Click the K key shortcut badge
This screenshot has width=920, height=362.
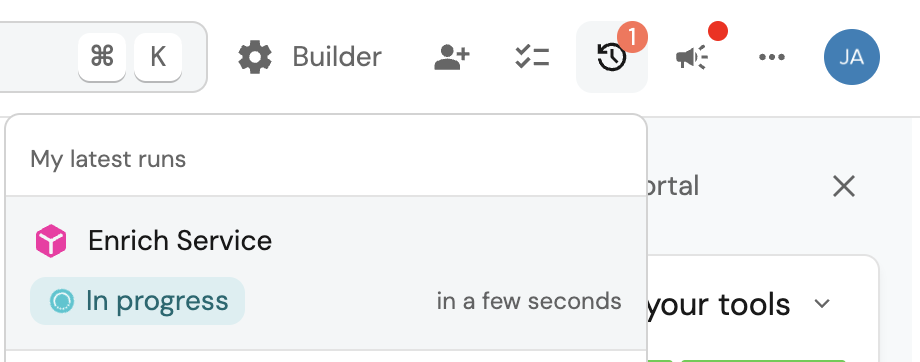coord(158,57)
